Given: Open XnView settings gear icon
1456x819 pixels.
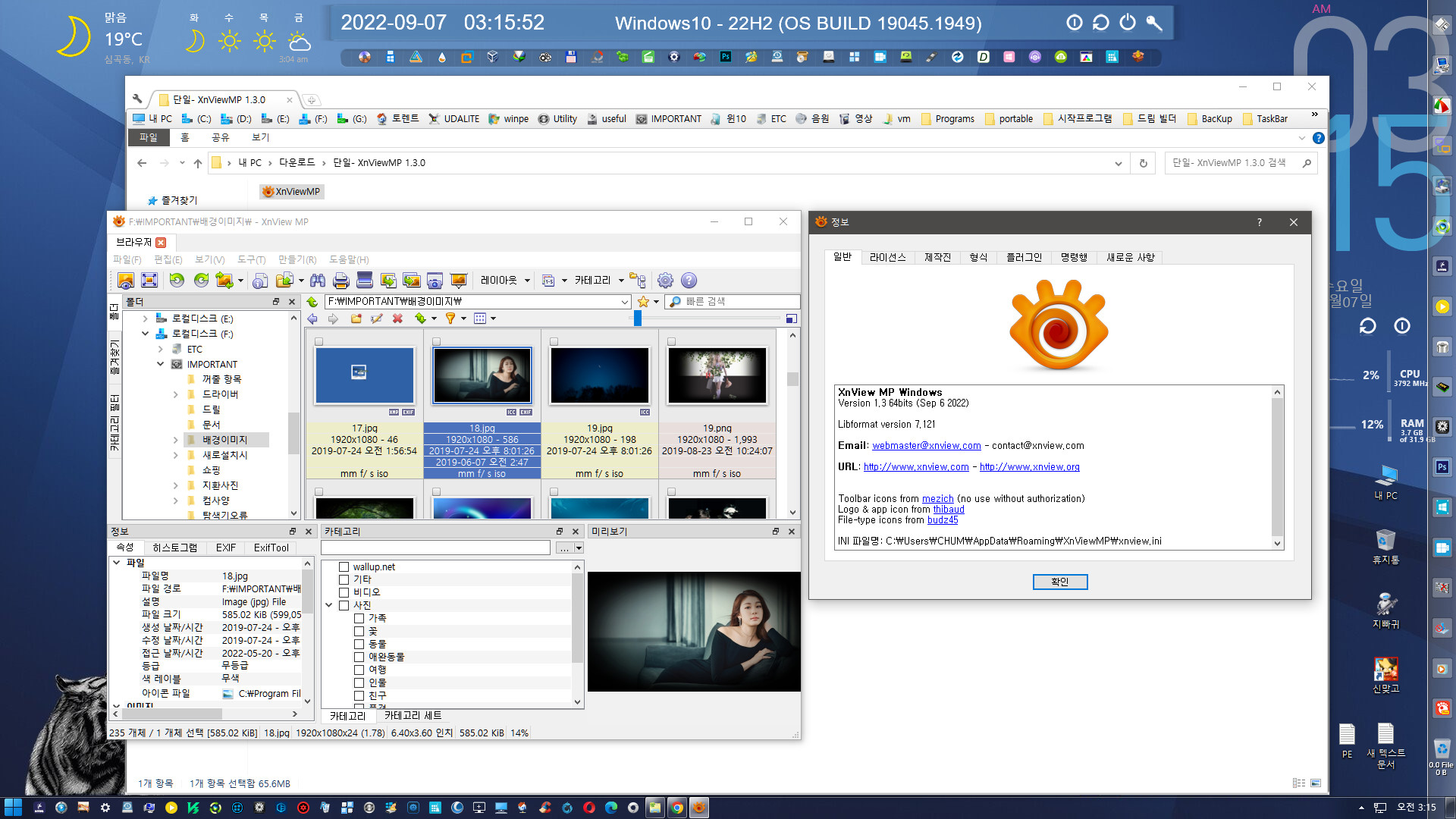Looking at the screenshot, I should pos(665,281).
